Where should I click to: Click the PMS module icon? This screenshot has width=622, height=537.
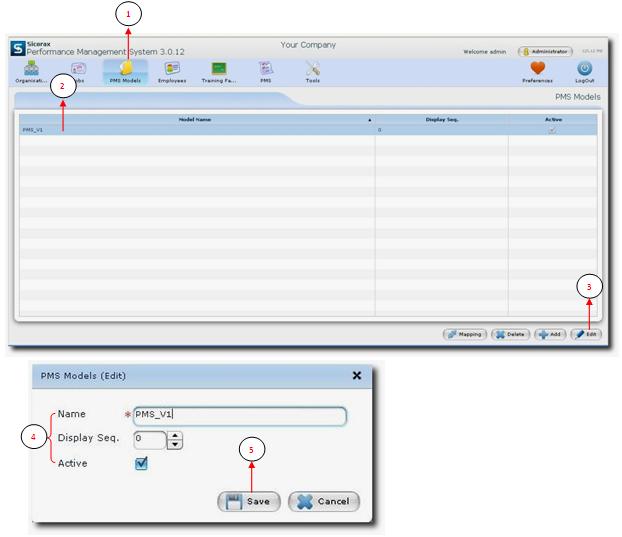tap(265, 69)
